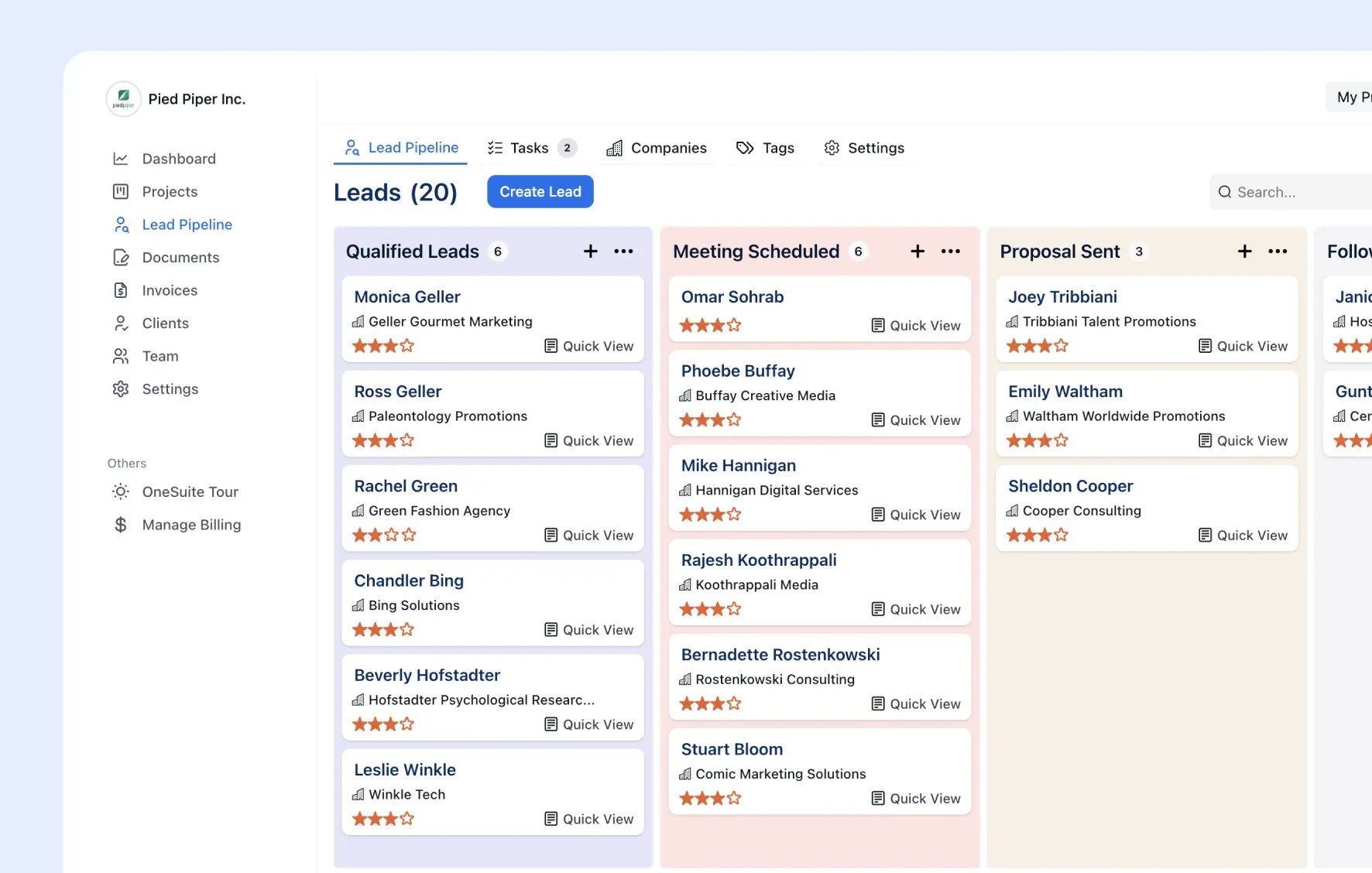The width and height of the screenshot is (1372, 873).
Task: Open the Clients icon in the sidebar
Action: [122, 323]
